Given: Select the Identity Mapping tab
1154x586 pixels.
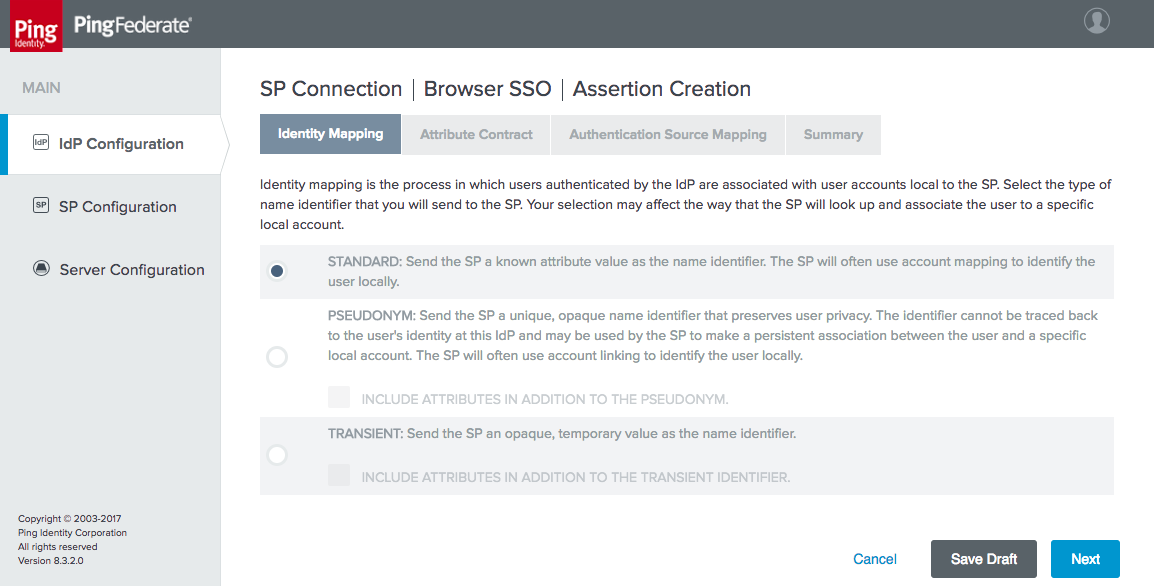Looking at the screenshot, I should click(330, 134).
